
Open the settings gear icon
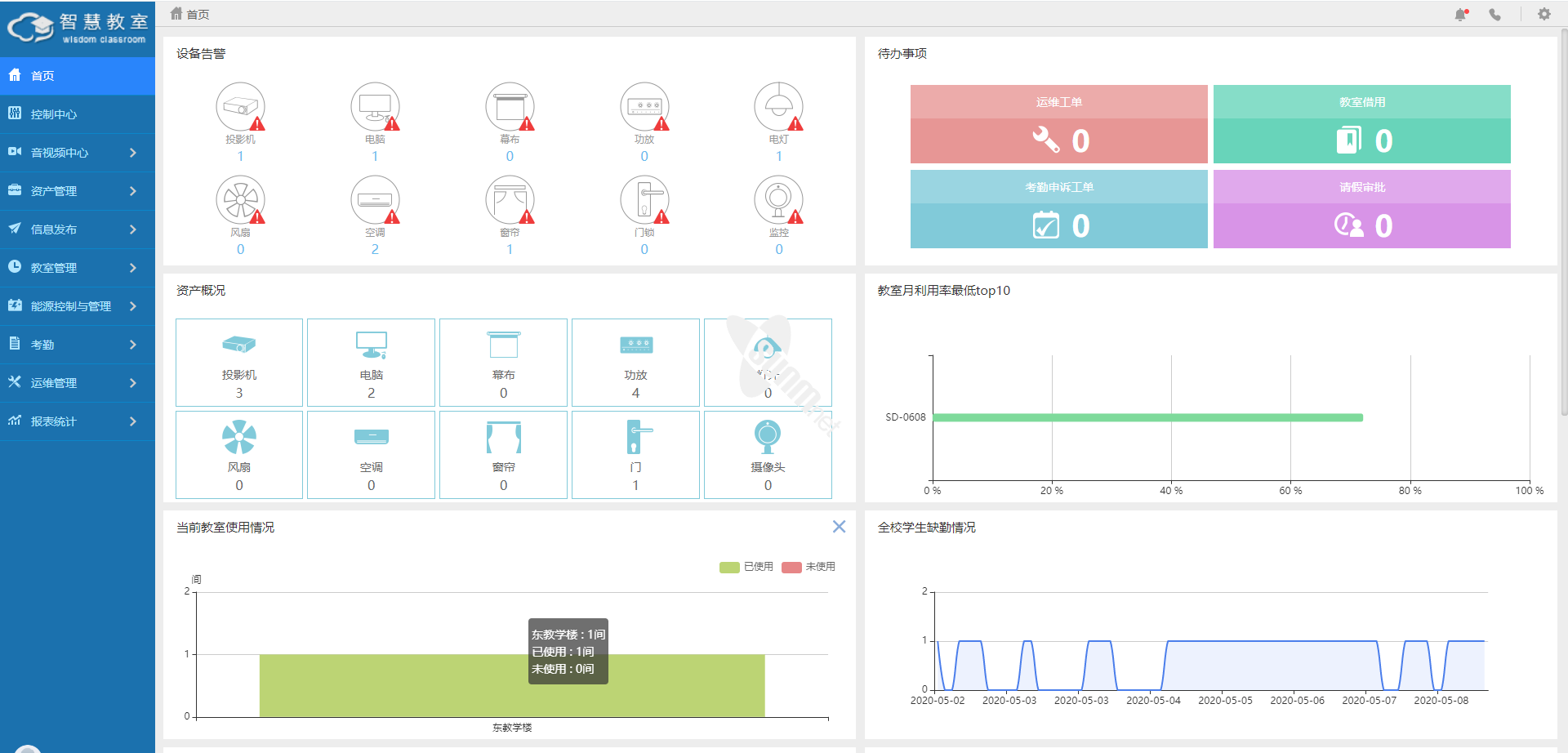(1543, 15)
